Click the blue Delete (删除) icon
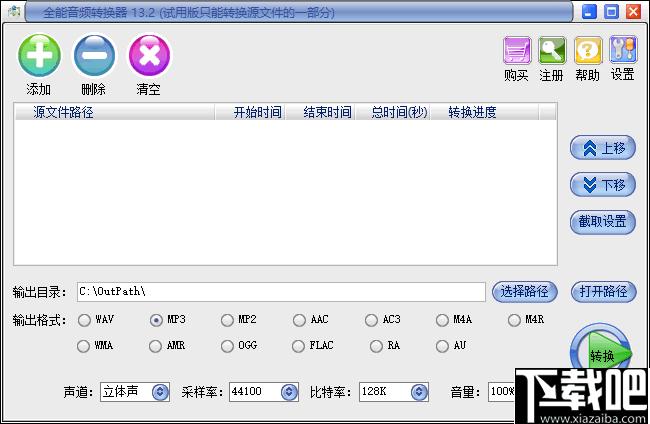The image size is (650, 424). pyautogui.click(x=94, y=55)
